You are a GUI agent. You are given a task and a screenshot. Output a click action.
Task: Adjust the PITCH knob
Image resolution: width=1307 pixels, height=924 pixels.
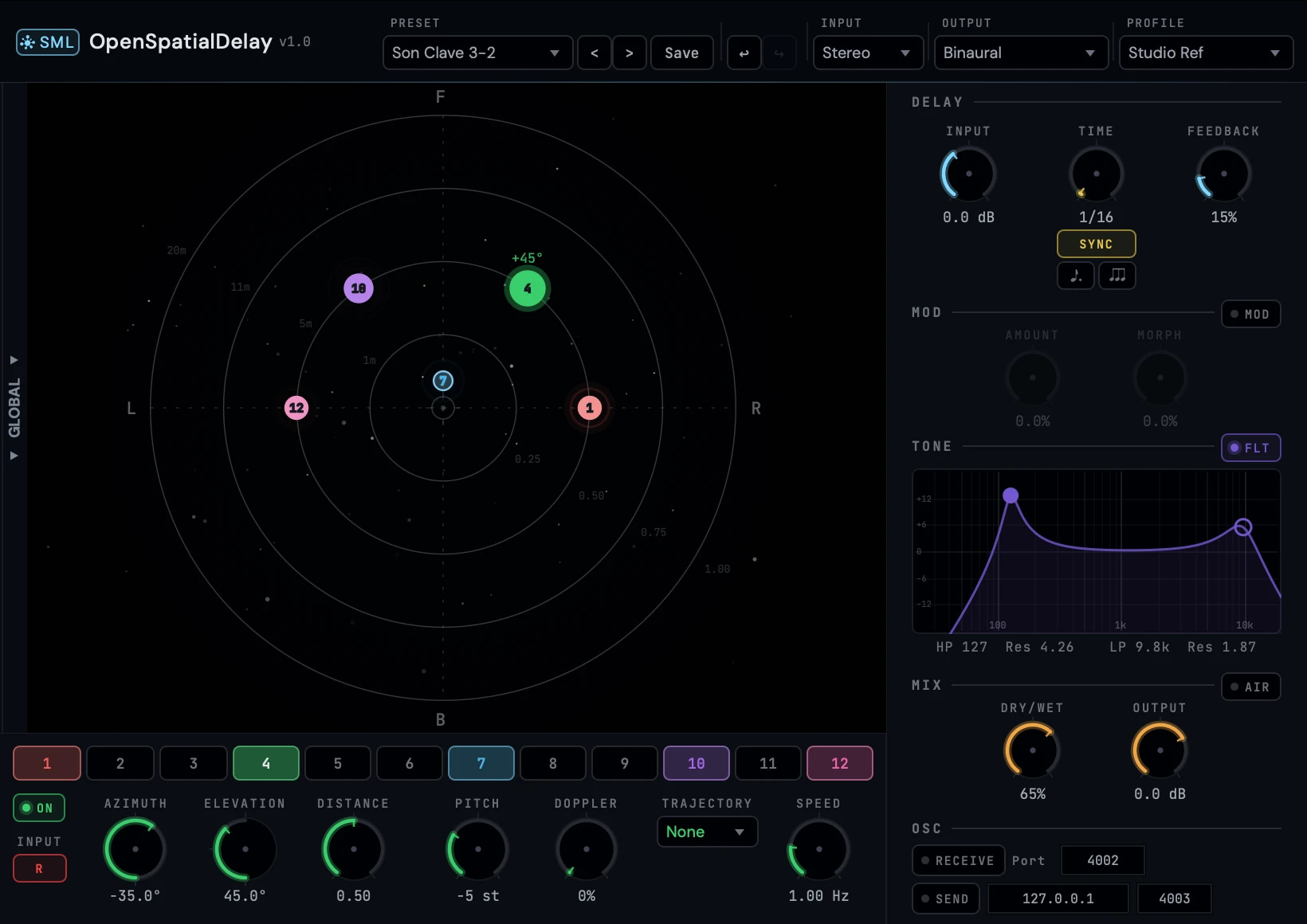[x=478, y=849]
